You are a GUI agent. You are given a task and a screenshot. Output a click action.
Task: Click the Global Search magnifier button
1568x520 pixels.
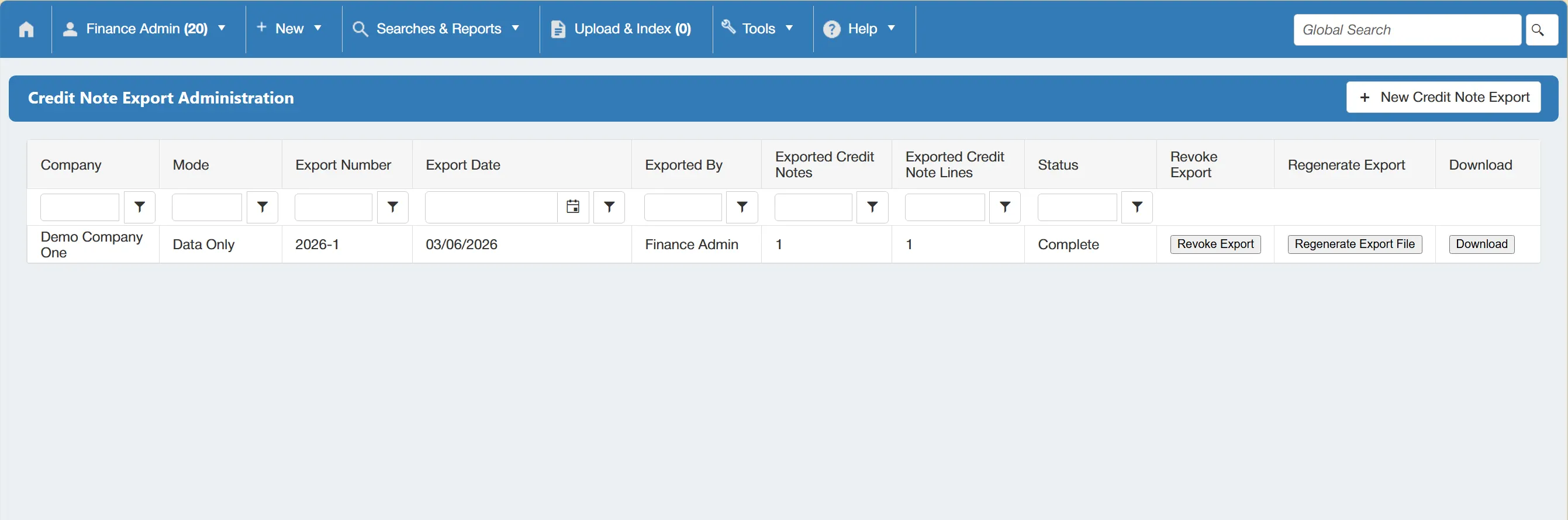coord(1541,30)
